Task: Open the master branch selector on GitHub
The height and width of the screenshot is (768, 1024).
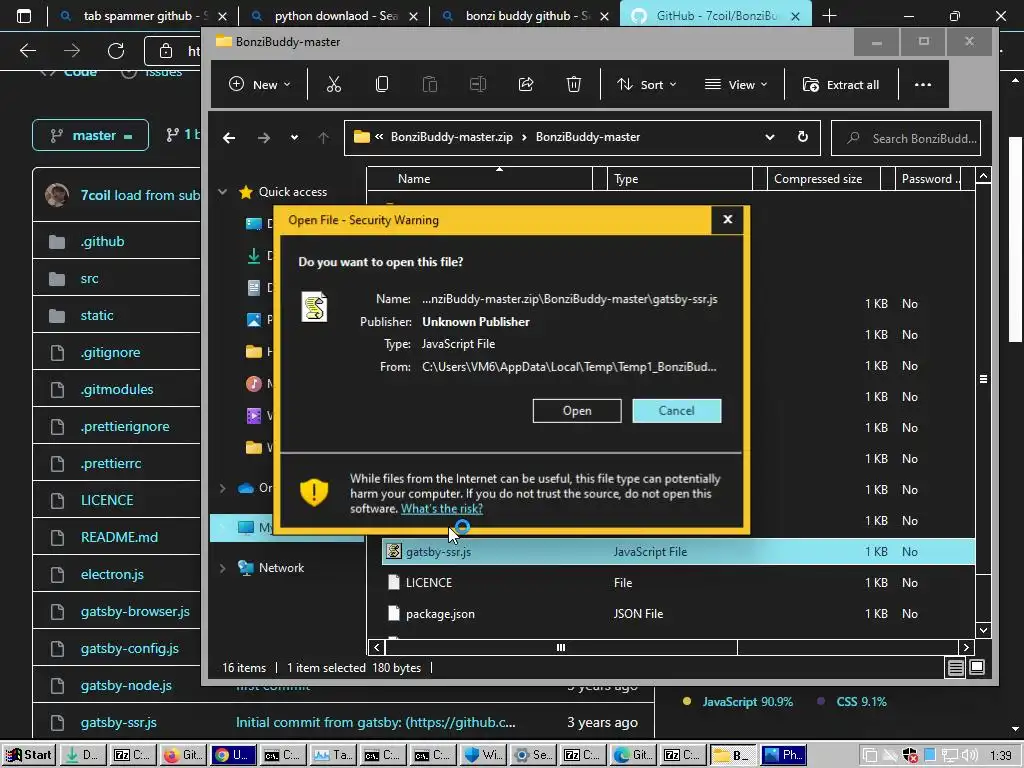Action: (90, 135)
